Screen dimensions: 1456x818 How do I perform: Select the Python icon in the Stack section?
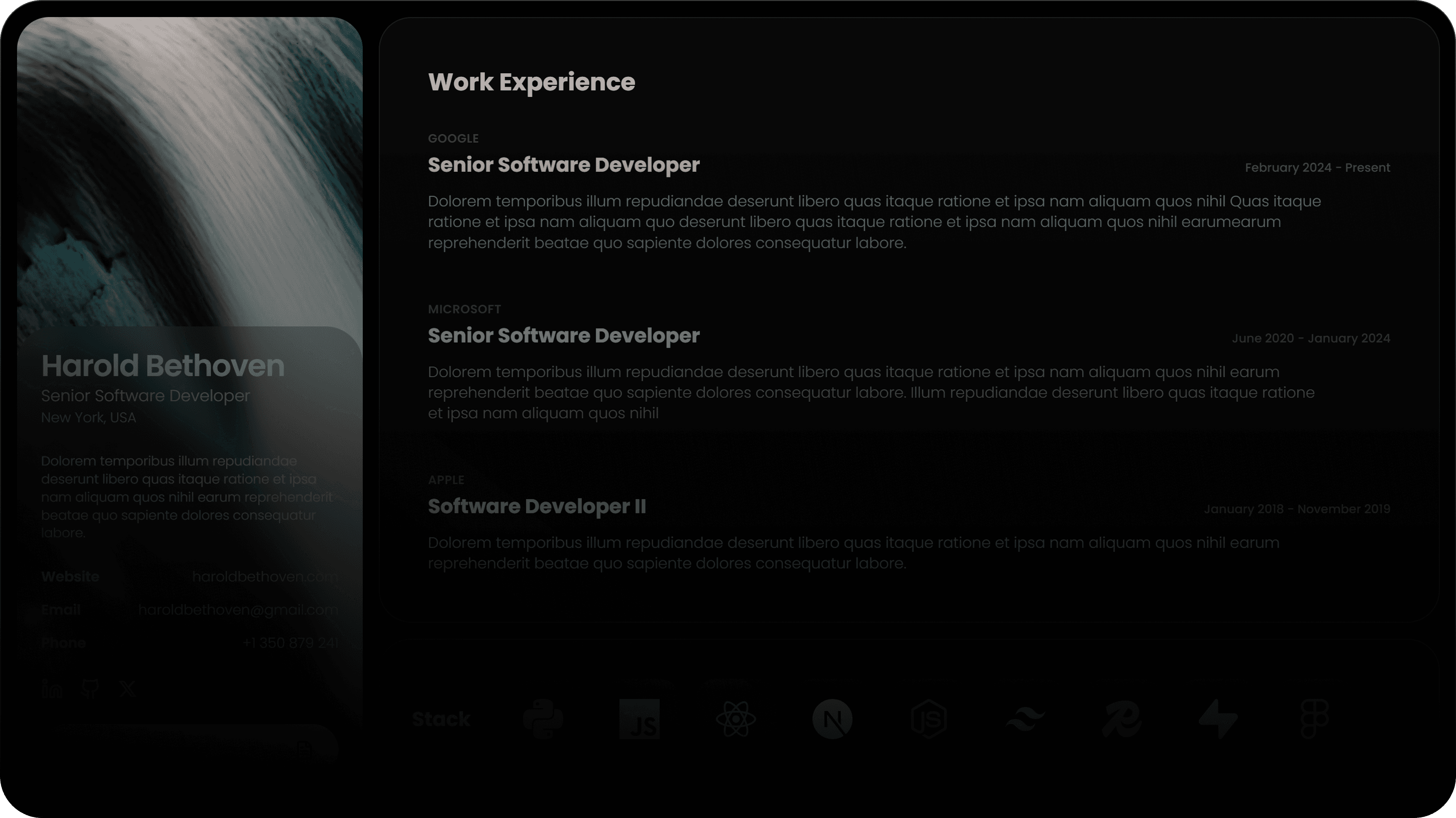(544, 719)
